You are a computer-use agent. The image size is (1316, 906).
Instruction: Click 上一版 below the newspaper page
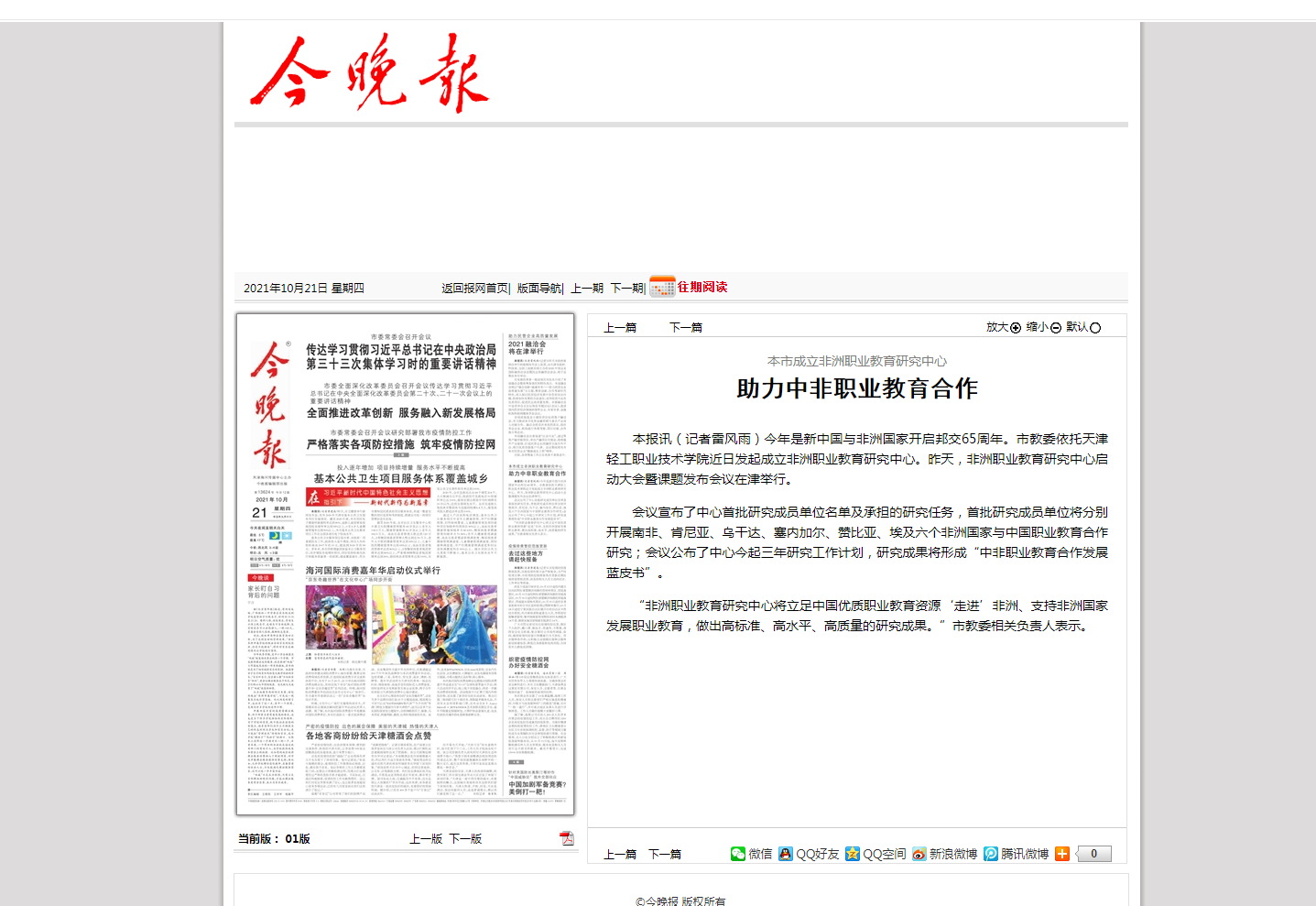pos(426,838)
